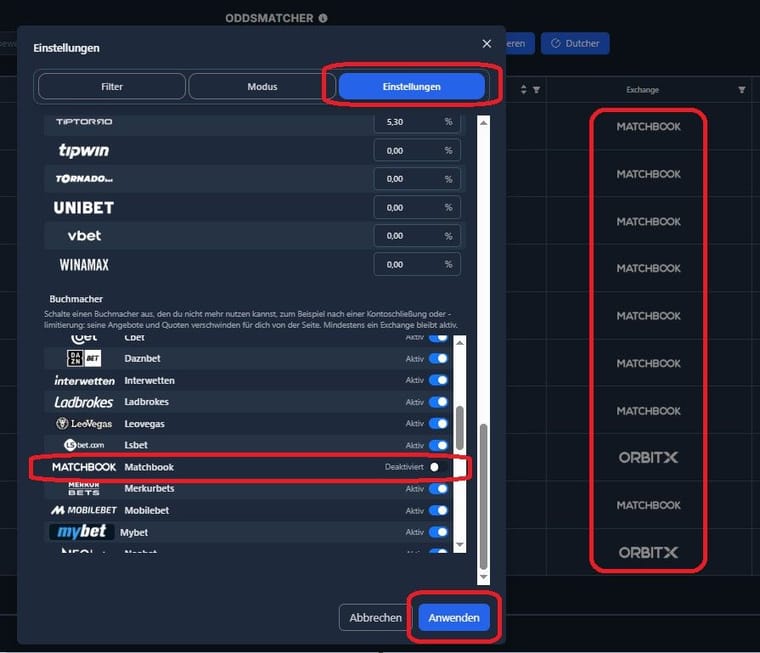Click the Ladbrokes logo

tap(83, 402)
